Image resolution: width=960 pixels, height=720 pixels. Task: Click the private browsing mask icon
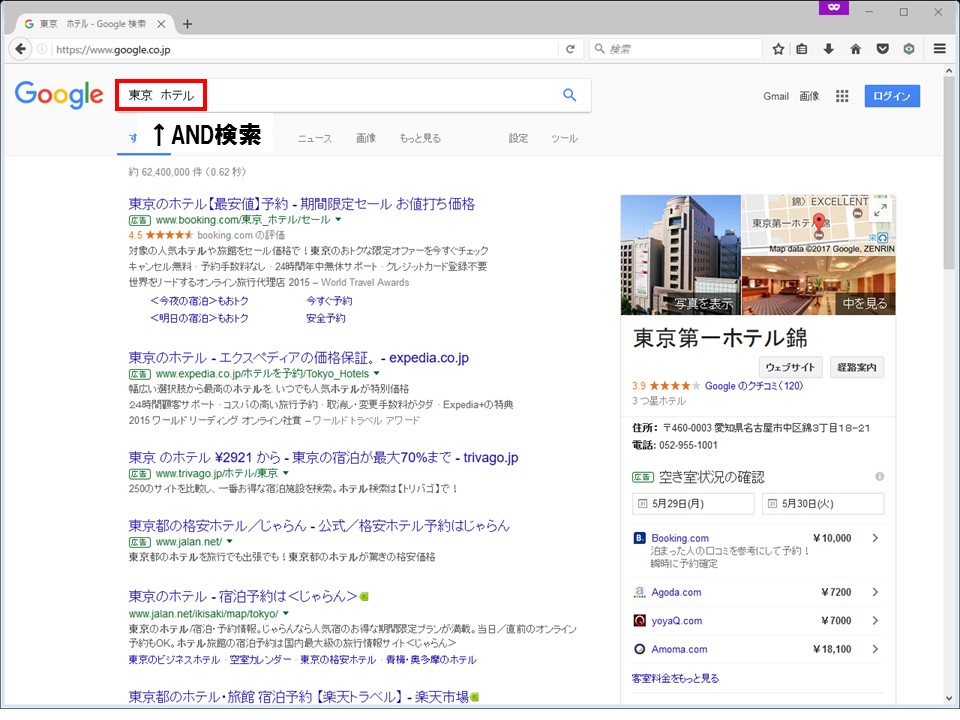[x=834, y=7]
